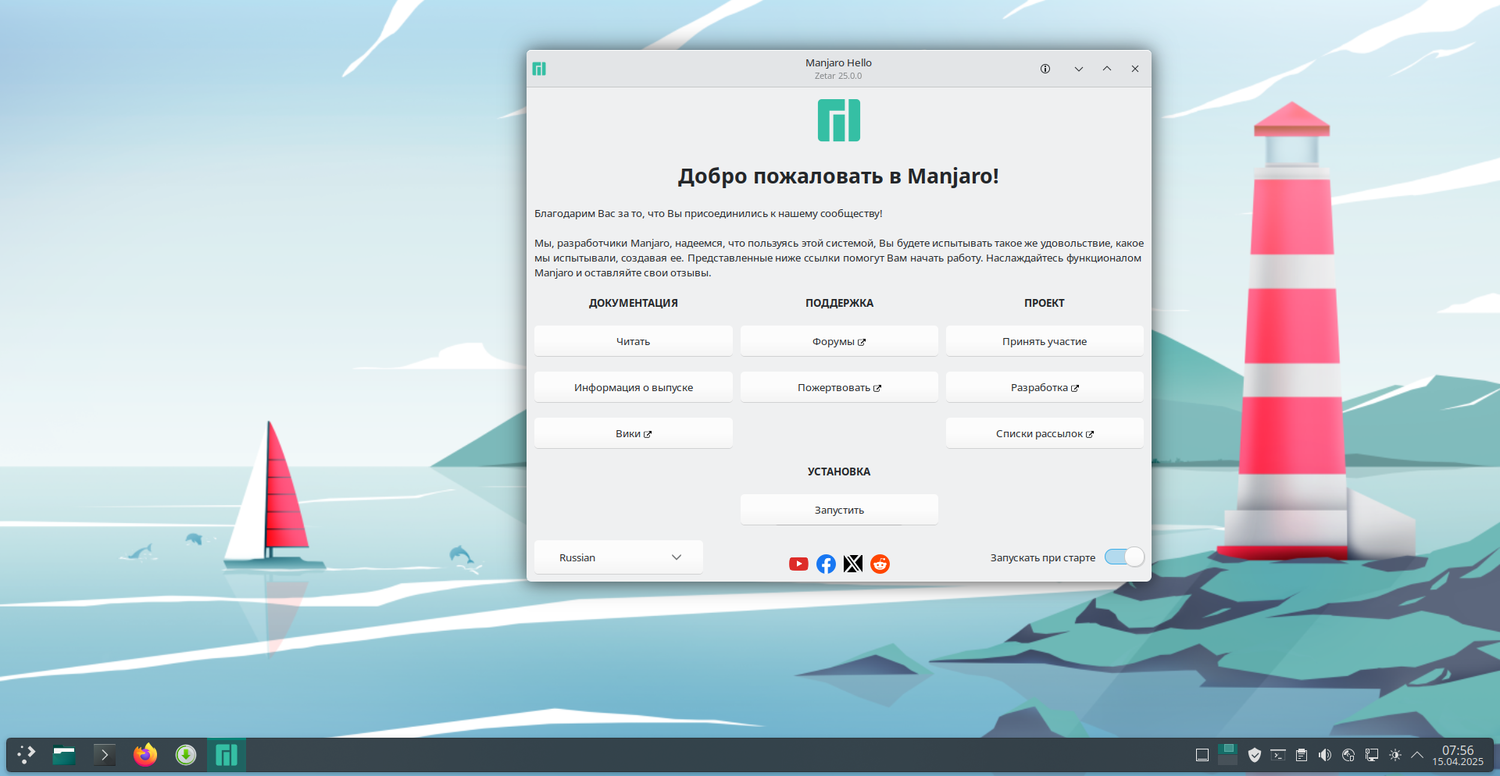
Task: Select the upper virtual desktop in pager
Action: point(1228,749)
